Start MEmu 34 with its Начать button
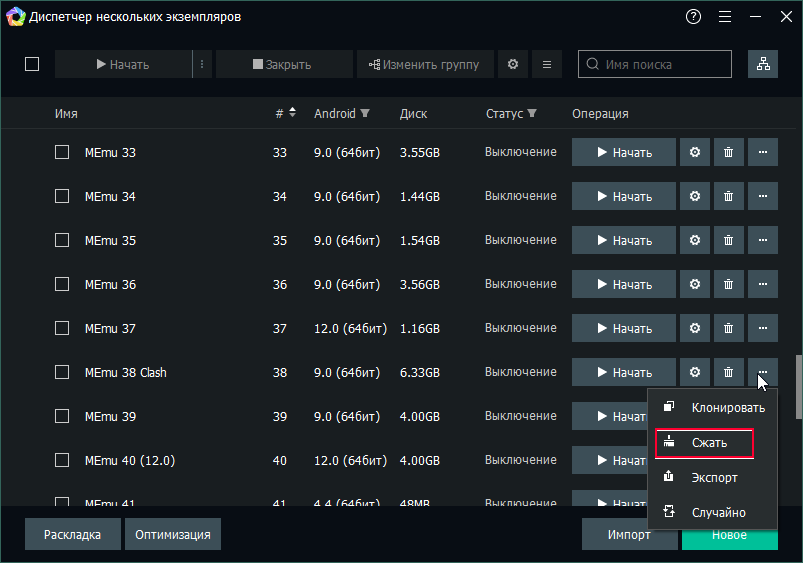 (624, 196)
